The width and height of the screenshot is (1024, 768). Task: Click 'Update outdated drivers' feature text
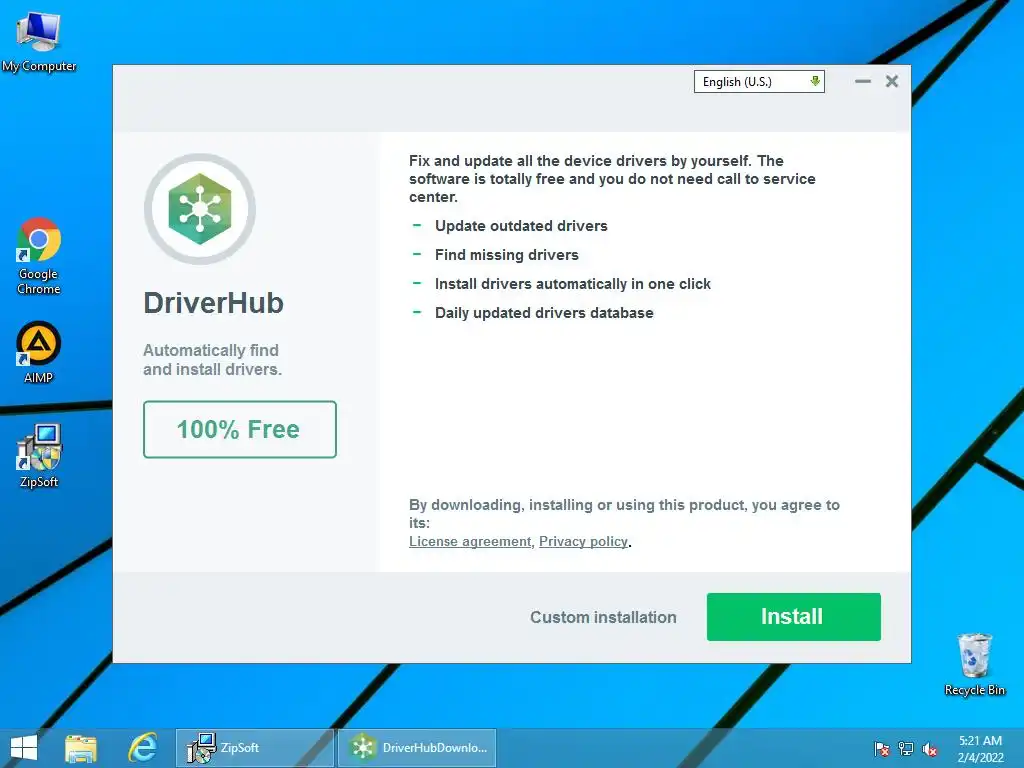coord(521,226)
